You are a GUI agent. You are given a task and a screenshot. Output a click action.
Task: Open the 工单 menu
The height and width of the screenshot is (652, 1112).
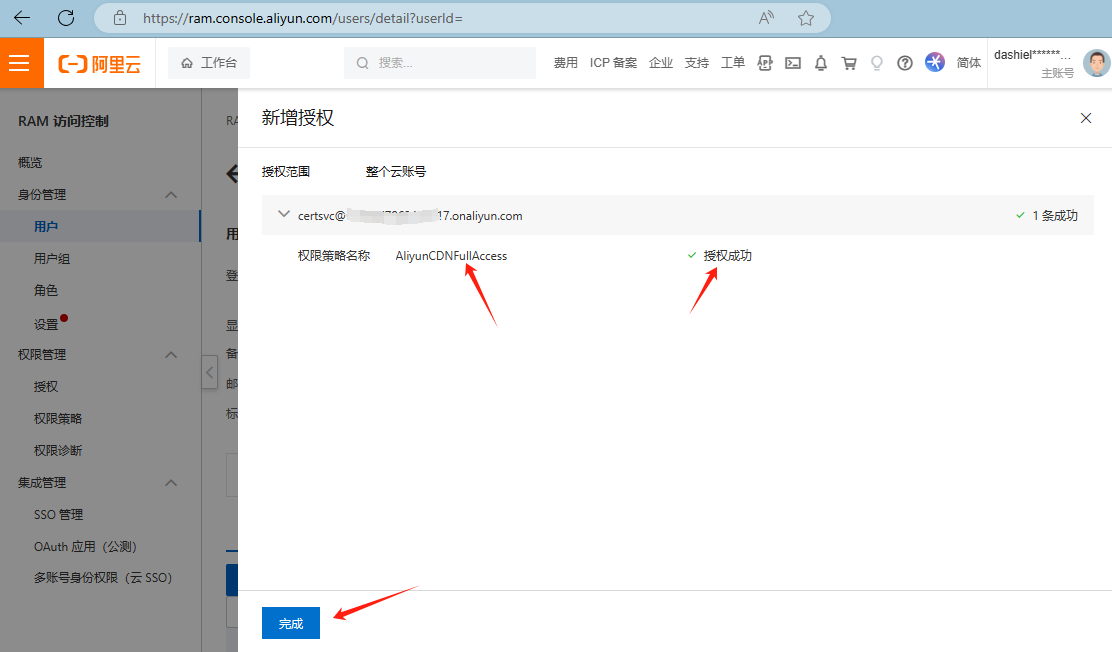click(x=733, y=62)
